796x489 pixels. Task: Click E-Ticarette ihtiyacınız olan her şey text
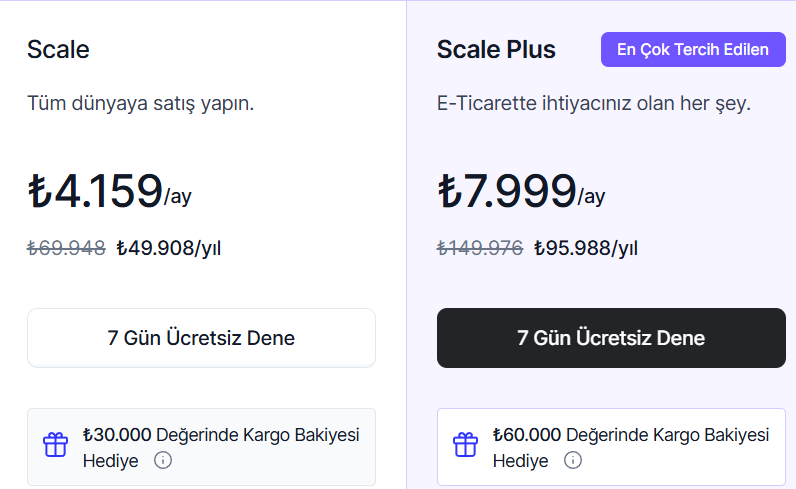594,104
